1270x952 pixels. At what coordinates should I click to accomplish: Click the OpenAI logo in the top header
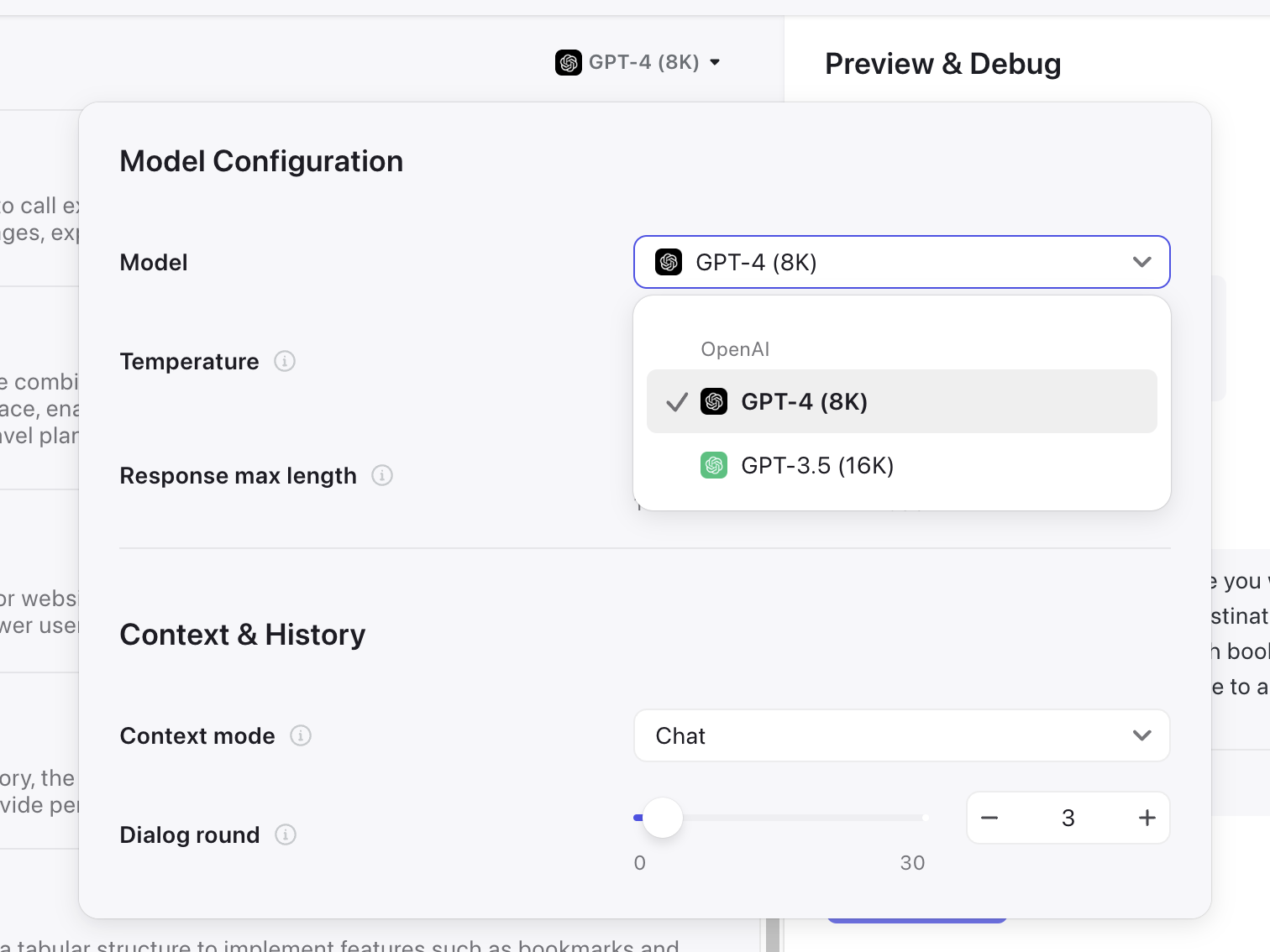[569, 62]
